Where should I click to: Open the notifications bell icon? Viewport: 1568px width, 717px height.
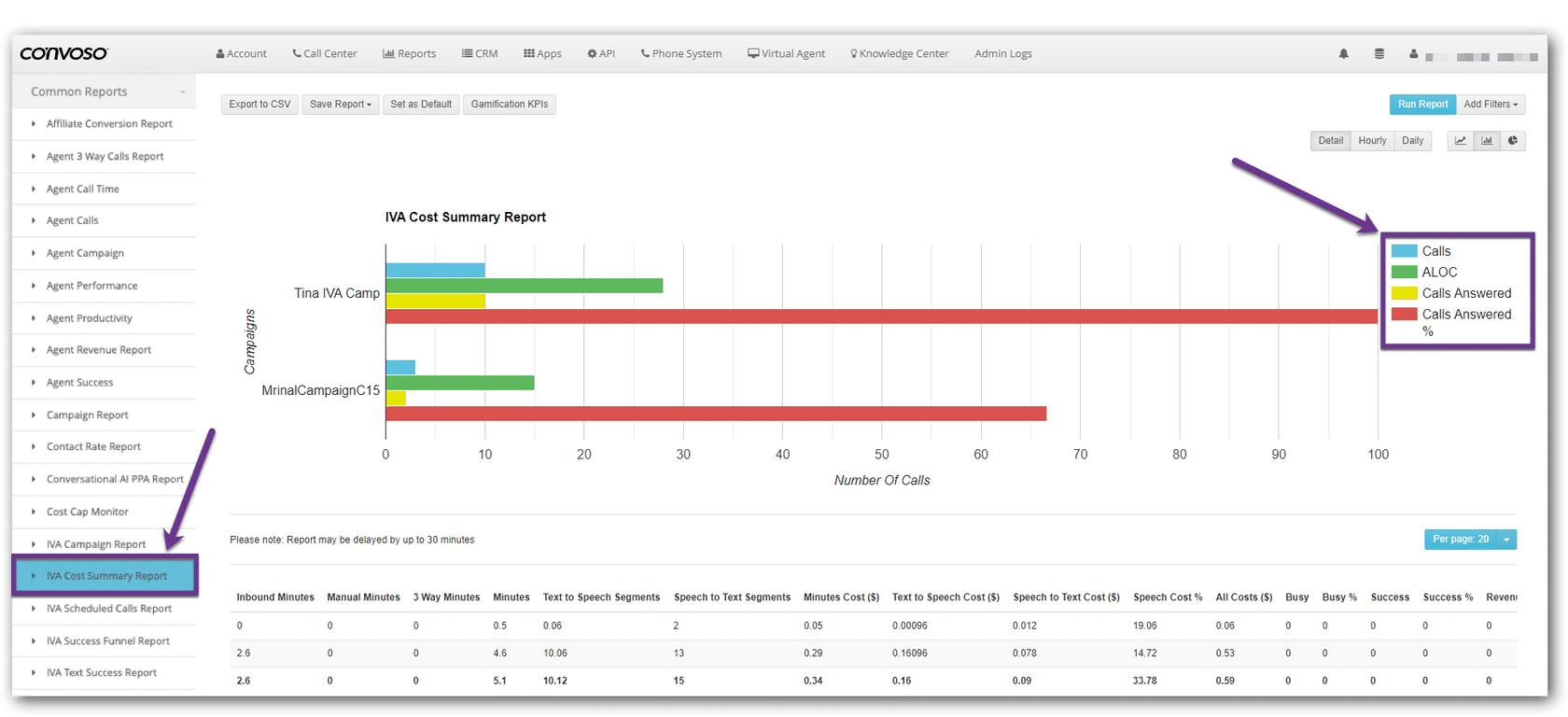1343,54
